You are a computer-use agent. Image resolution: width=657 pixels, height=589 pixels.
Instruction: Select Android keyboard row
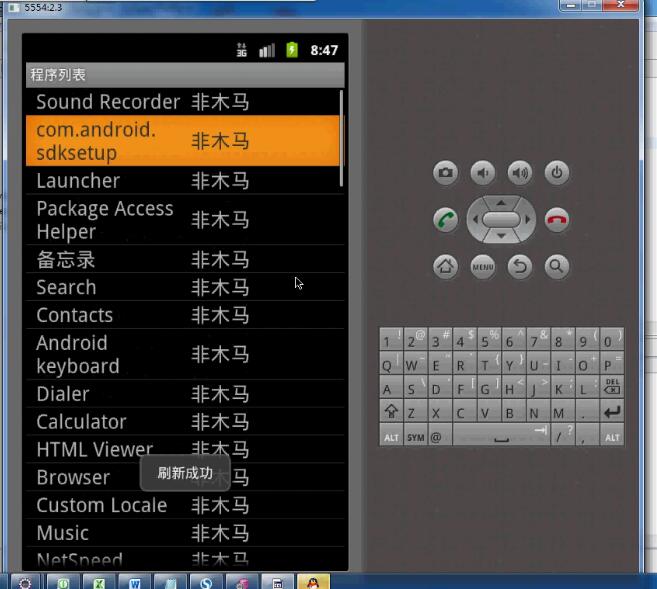point(185,354)
